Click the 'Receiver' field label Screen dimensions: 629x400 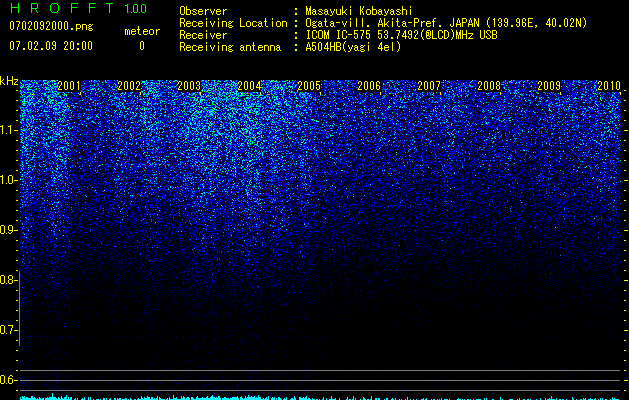point(203,35)
